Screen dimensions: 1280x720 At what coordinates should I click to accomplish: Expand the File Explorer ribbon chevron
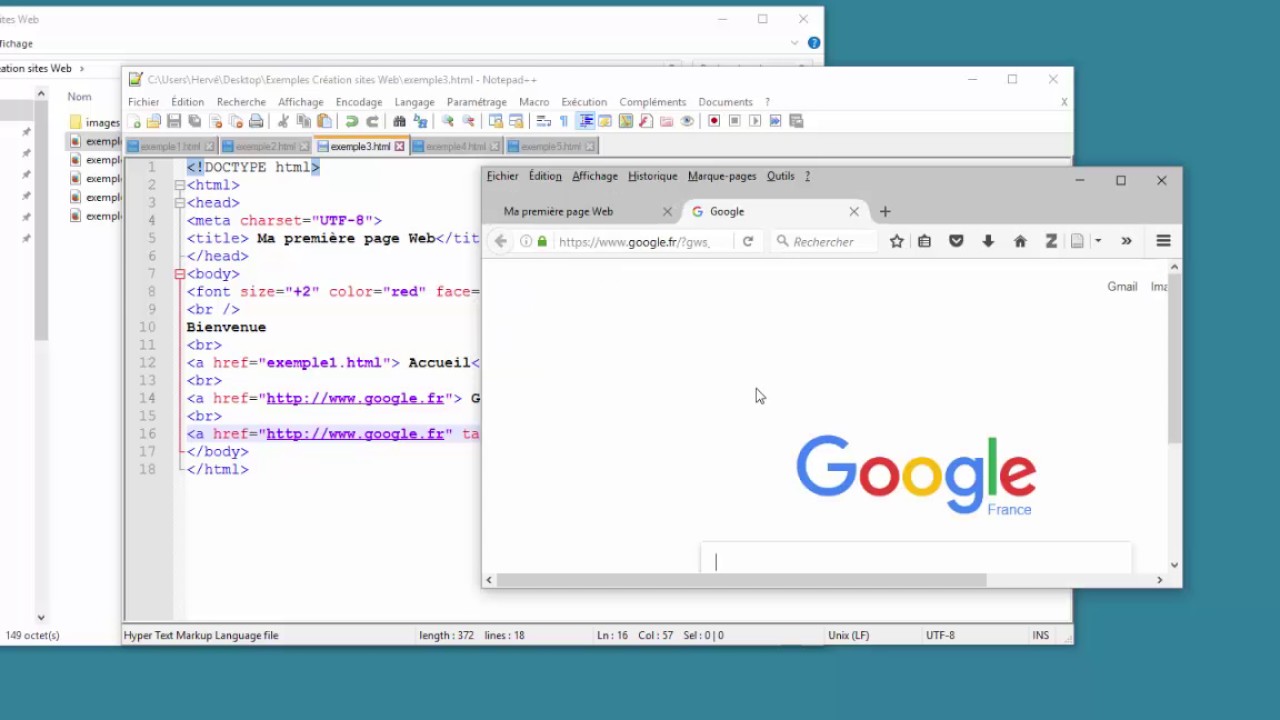click(x=795, y=43)
